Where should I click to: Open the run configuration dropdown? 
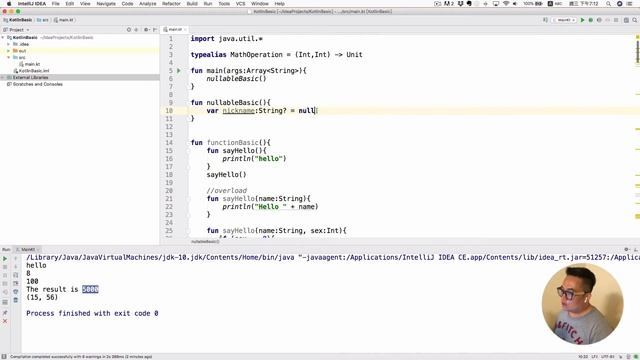point(564,20)
